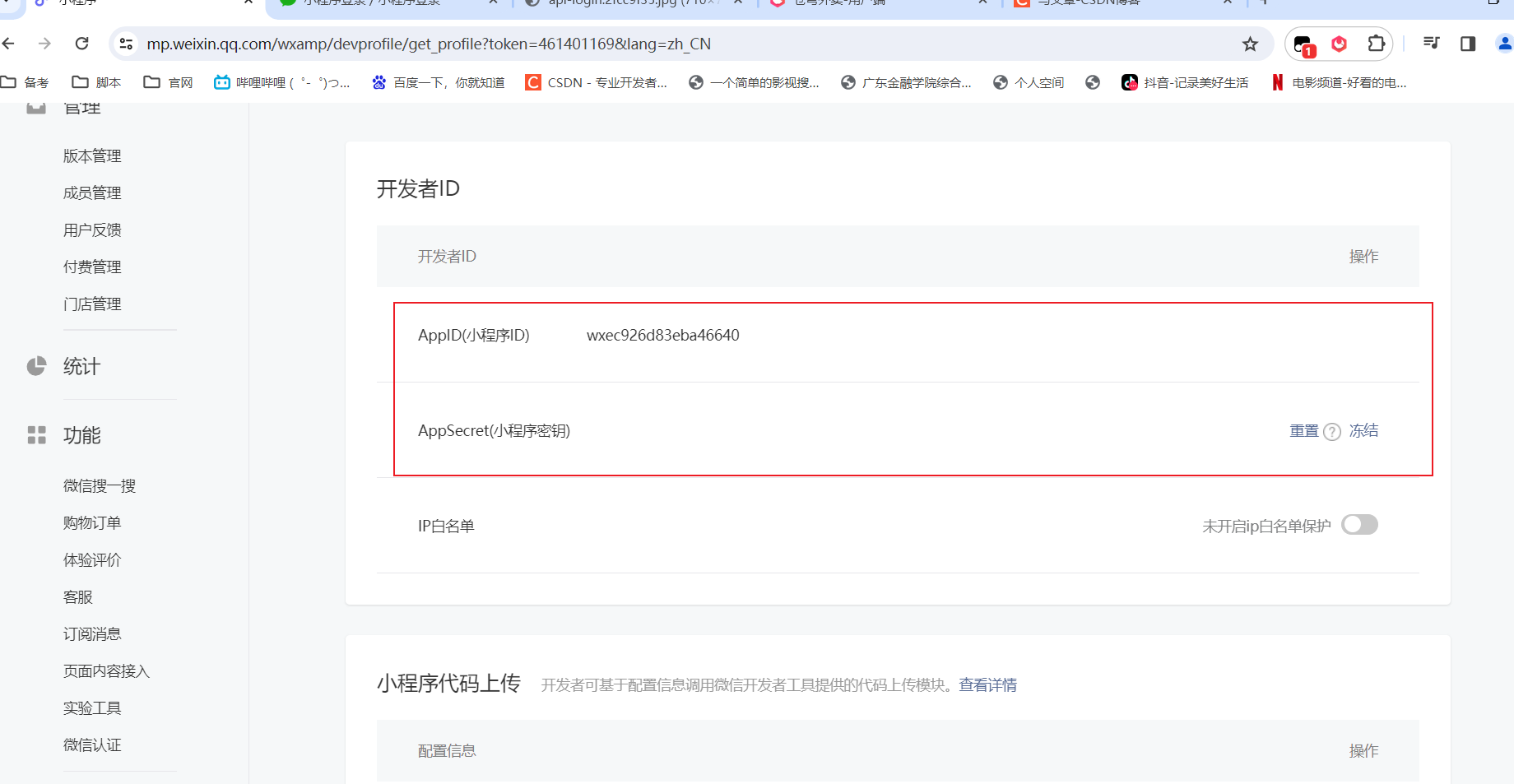This screenshot has height=784, width=1514.
Task: Open the 统计 sidebar section
Action: [81, 366]
